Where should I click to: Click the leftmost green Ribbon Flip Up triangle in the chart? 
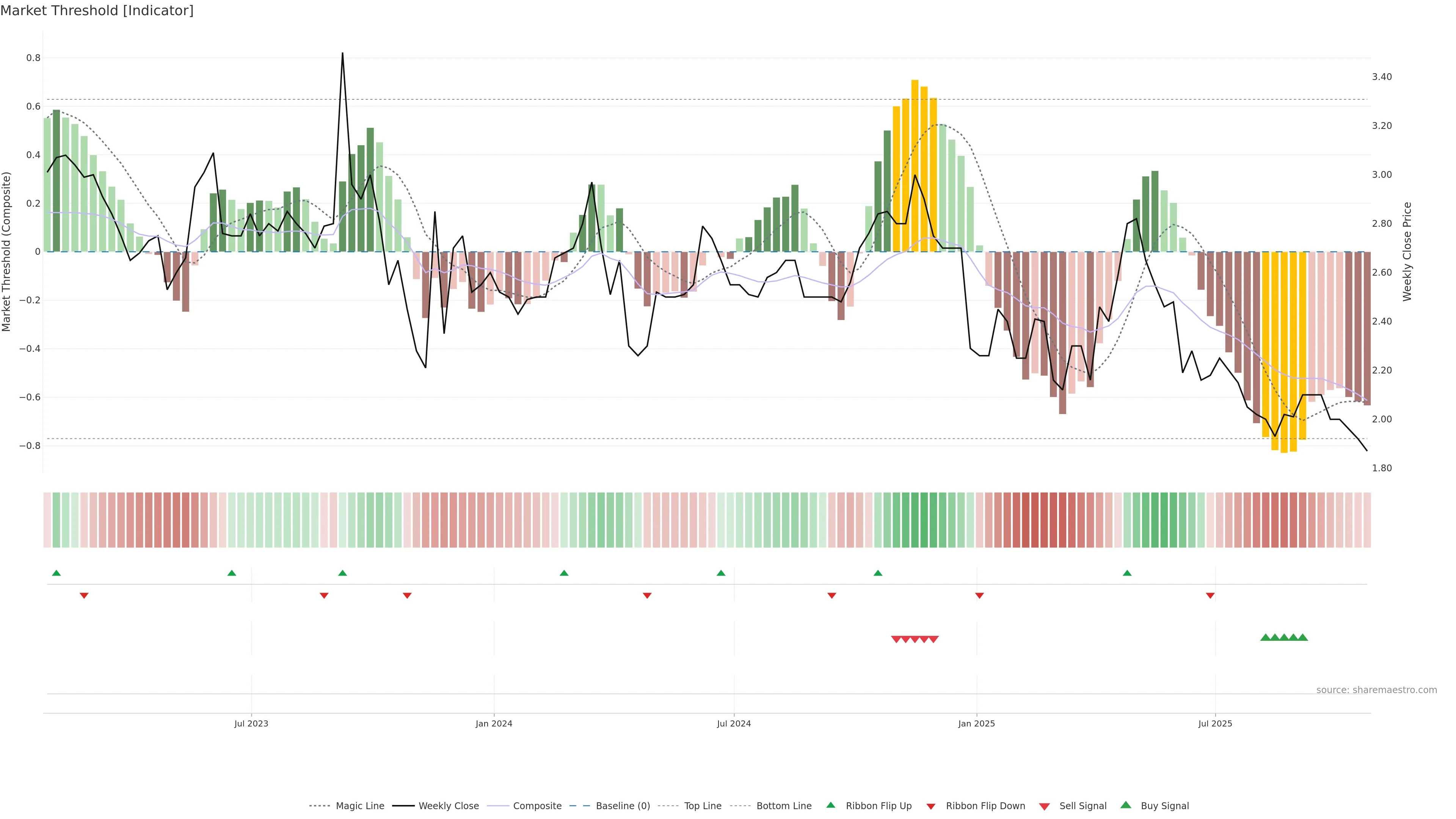point(56,573)
